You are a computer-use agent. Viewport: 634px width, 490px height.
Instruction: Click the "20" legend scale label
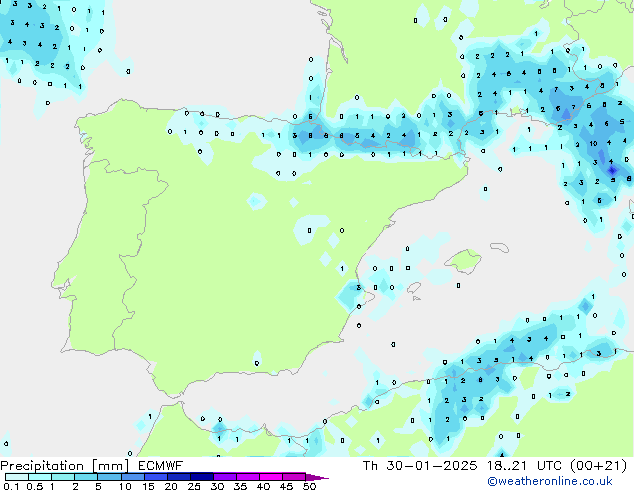pyautogui.click(x=171, y=486)
